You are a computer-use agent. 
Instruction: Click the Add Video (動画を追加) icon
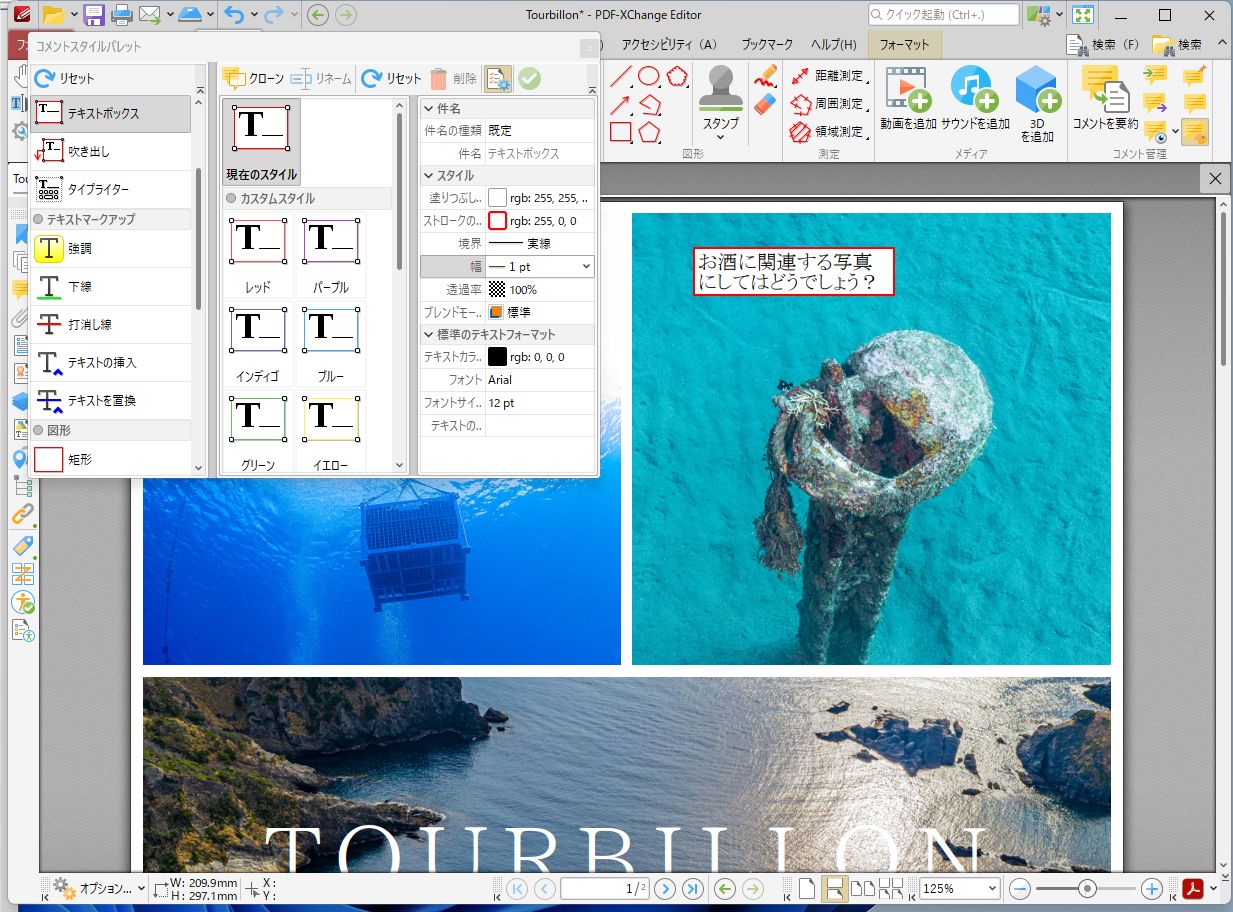point(909,88)
